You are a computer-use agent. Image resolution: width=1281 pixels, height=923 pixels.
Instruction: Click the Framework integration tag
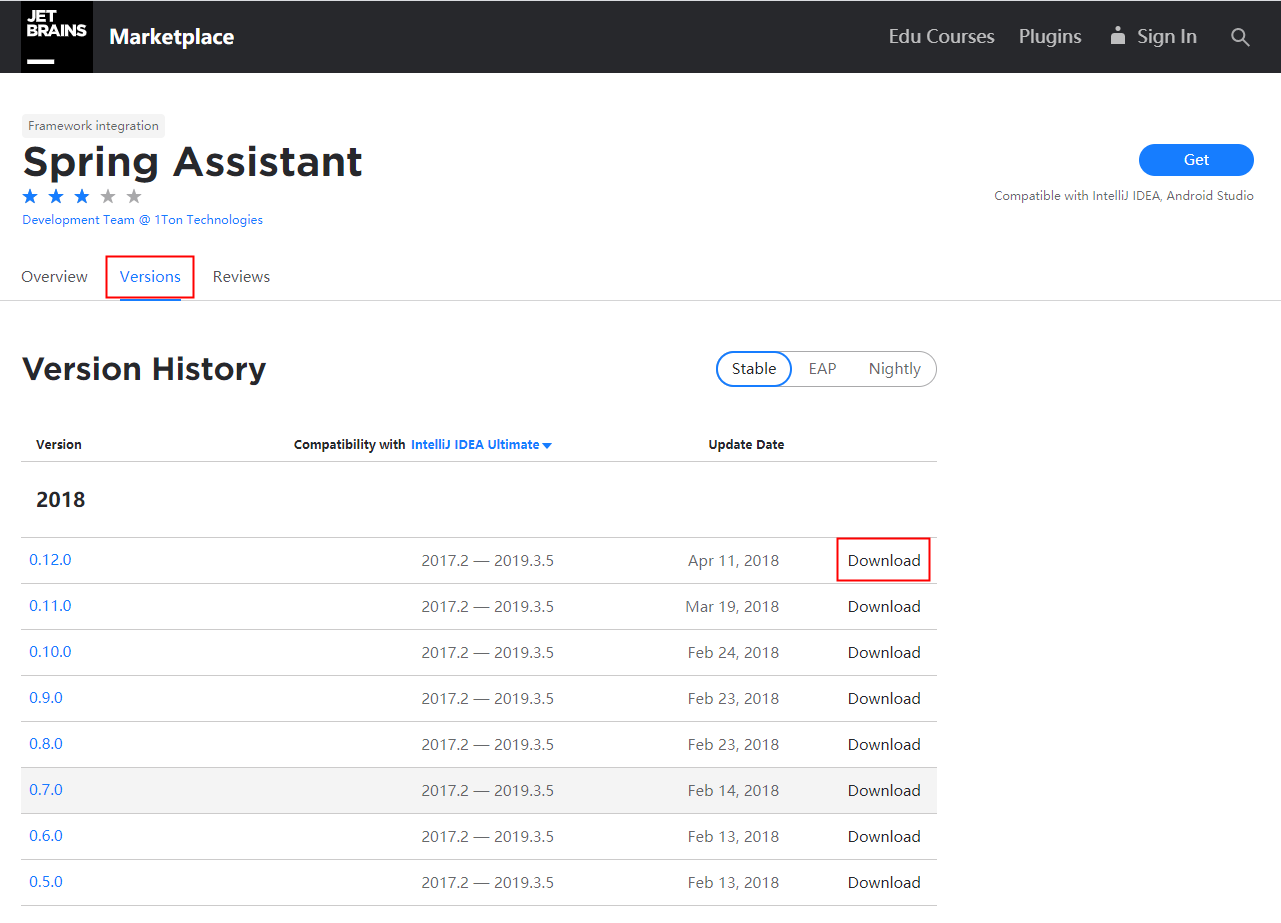[x=93, y=126]
